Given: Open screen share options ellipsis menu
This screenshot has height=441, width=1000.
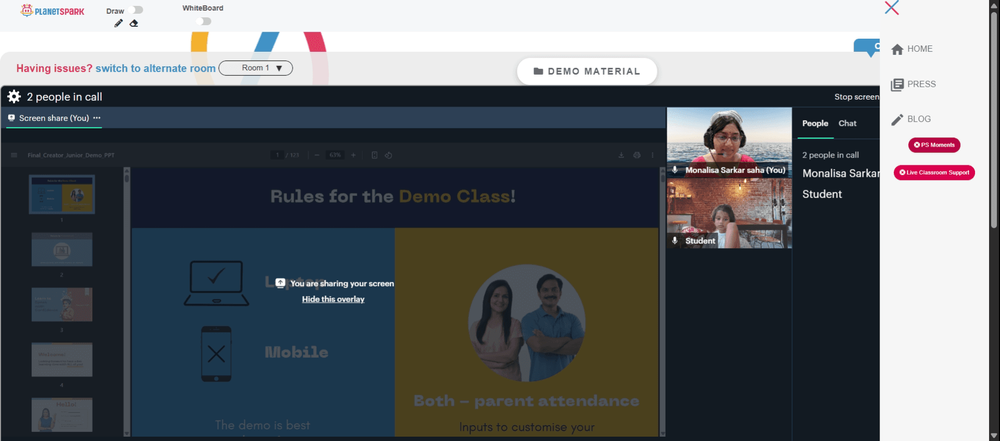Looking at the screenshot, I should click(97, 118).
